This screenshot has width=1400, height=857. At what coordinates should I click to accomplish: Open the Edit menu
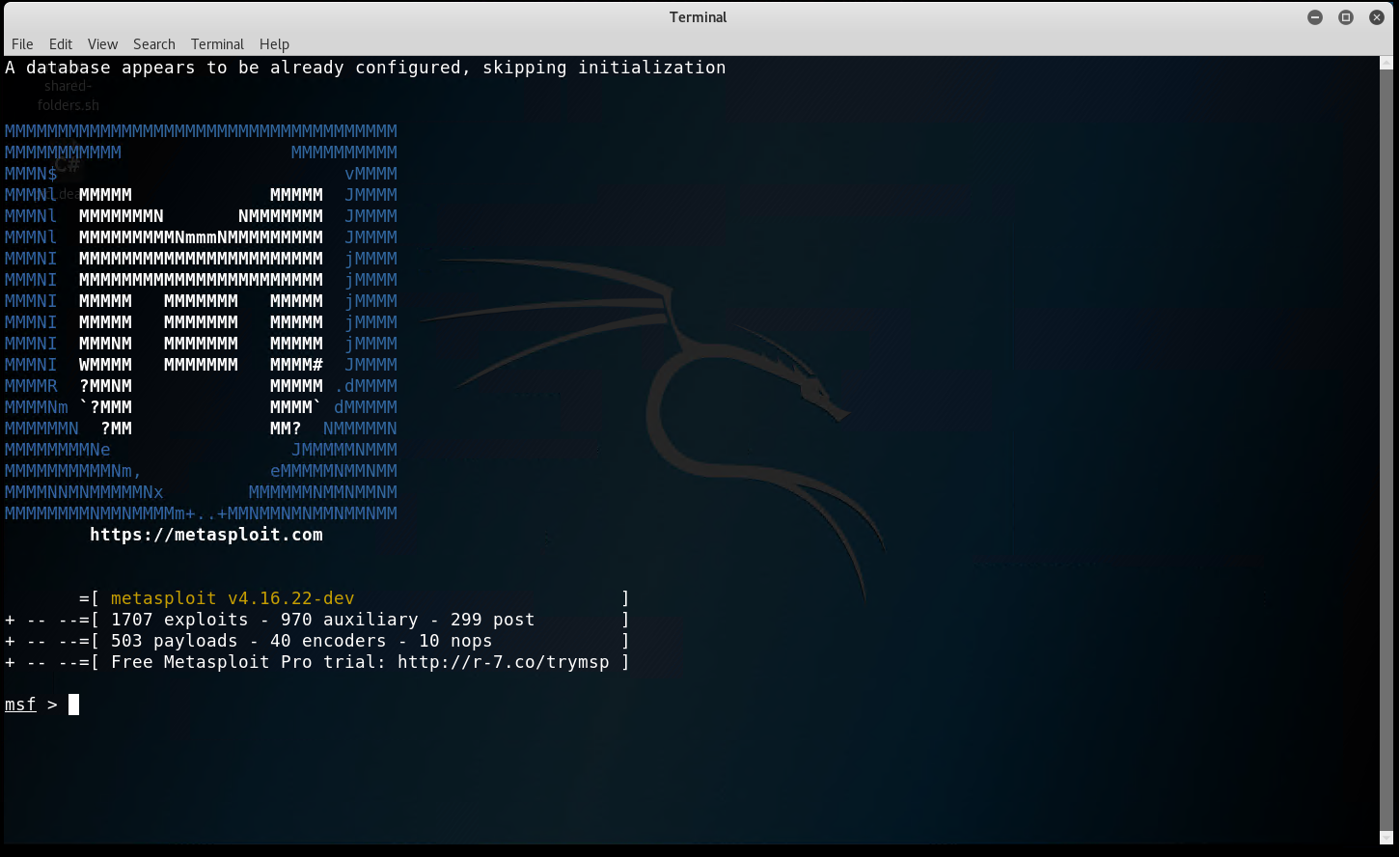click(61, 44)
